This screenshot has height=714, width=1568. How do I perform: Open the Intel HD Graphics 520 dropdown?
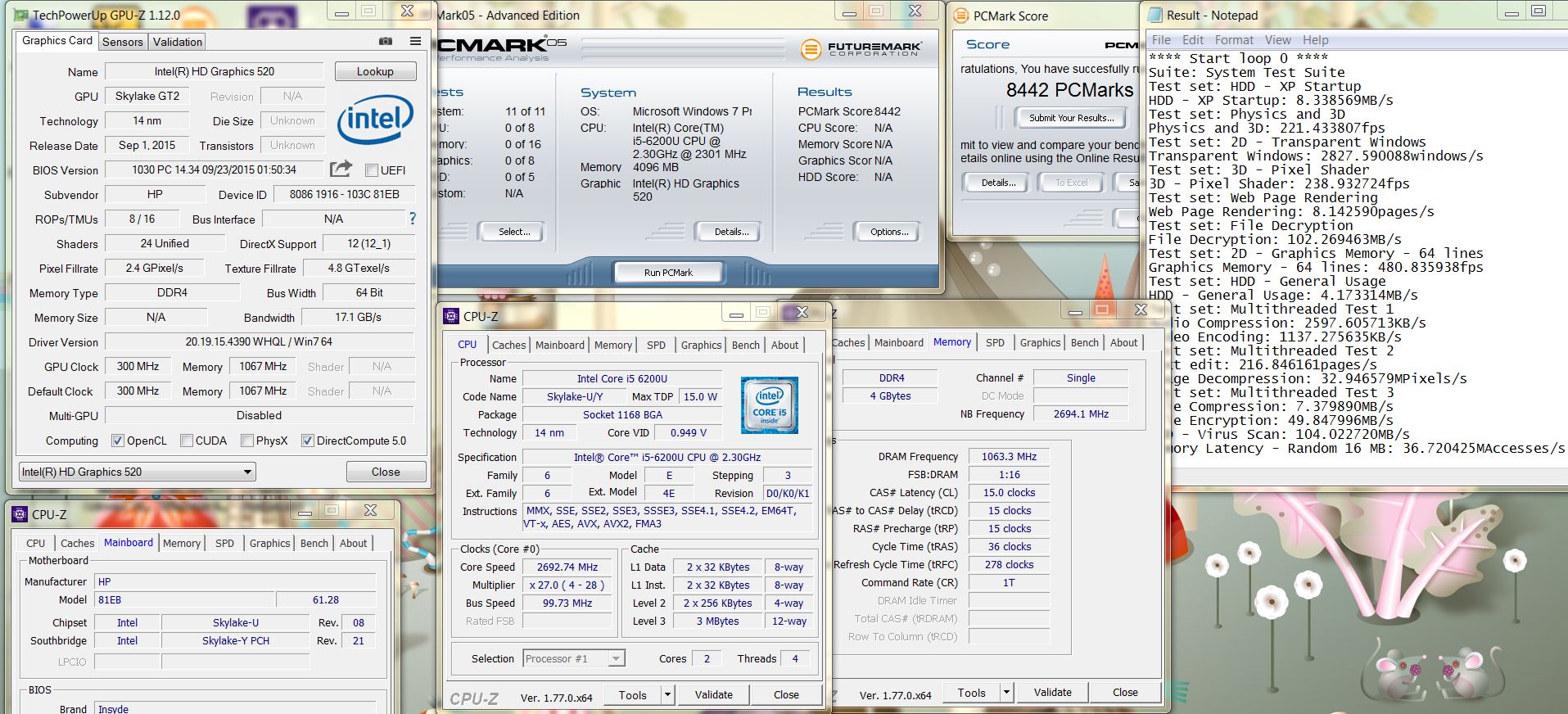[138, 472]
